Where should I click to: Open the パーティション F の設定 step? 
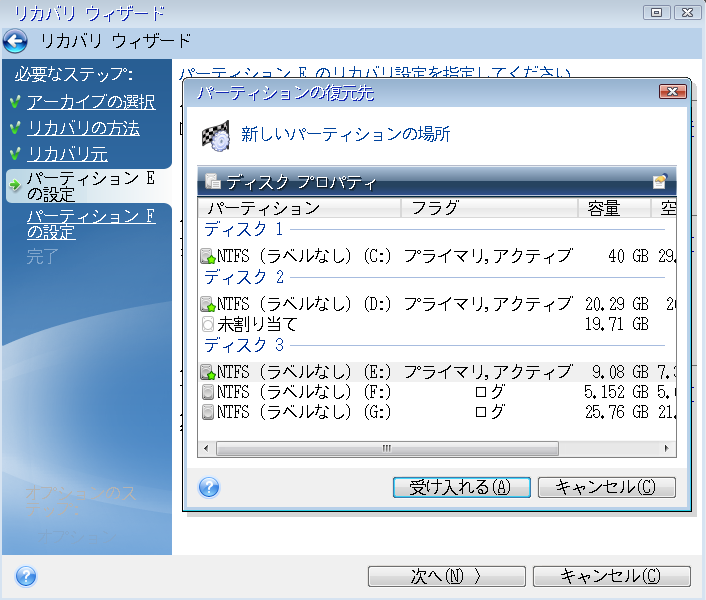point(90,224)
